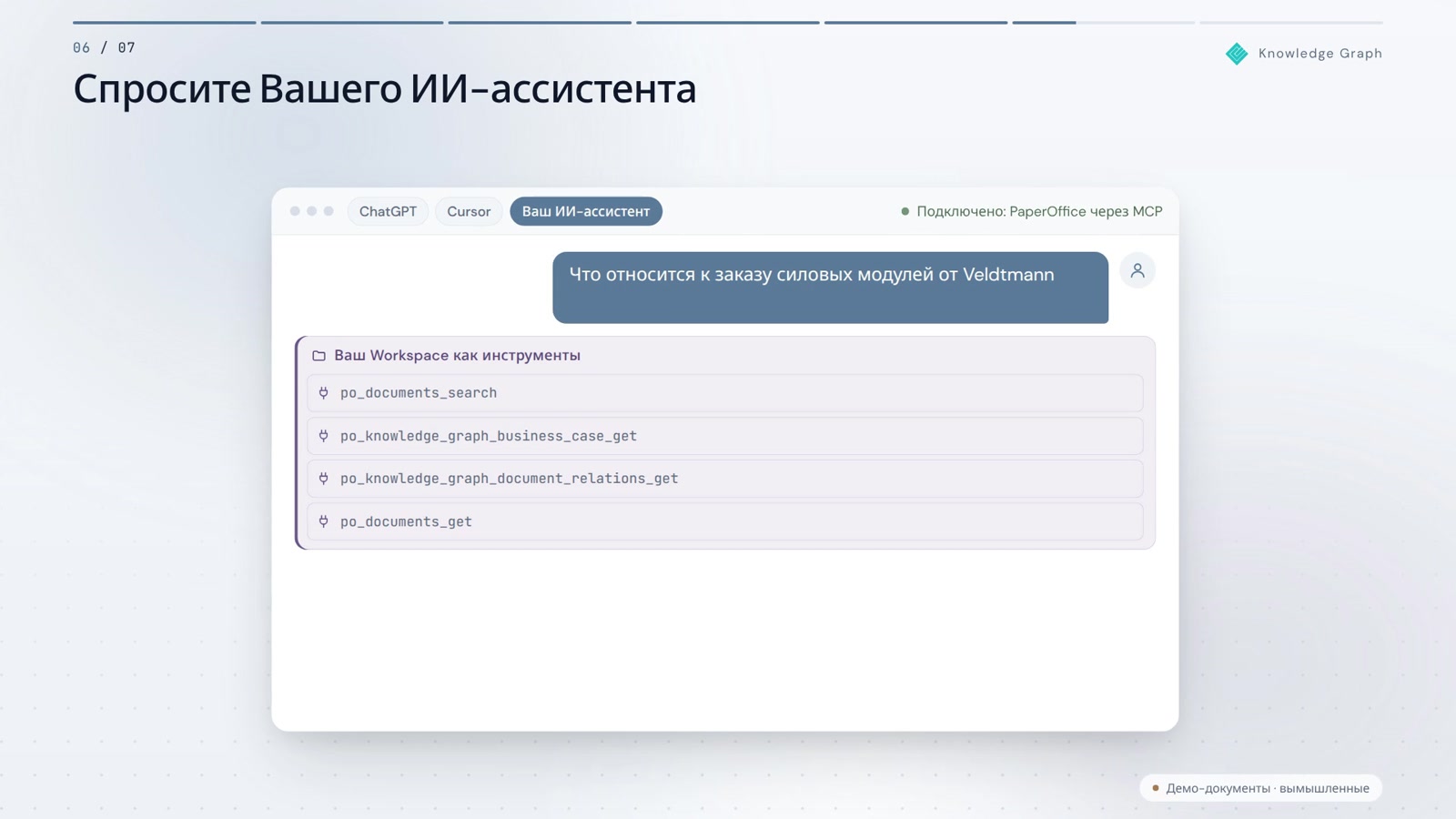Click the last progress bar segment at top
Viewport: 1456px width, 819px height.
tap(1291, 22)
